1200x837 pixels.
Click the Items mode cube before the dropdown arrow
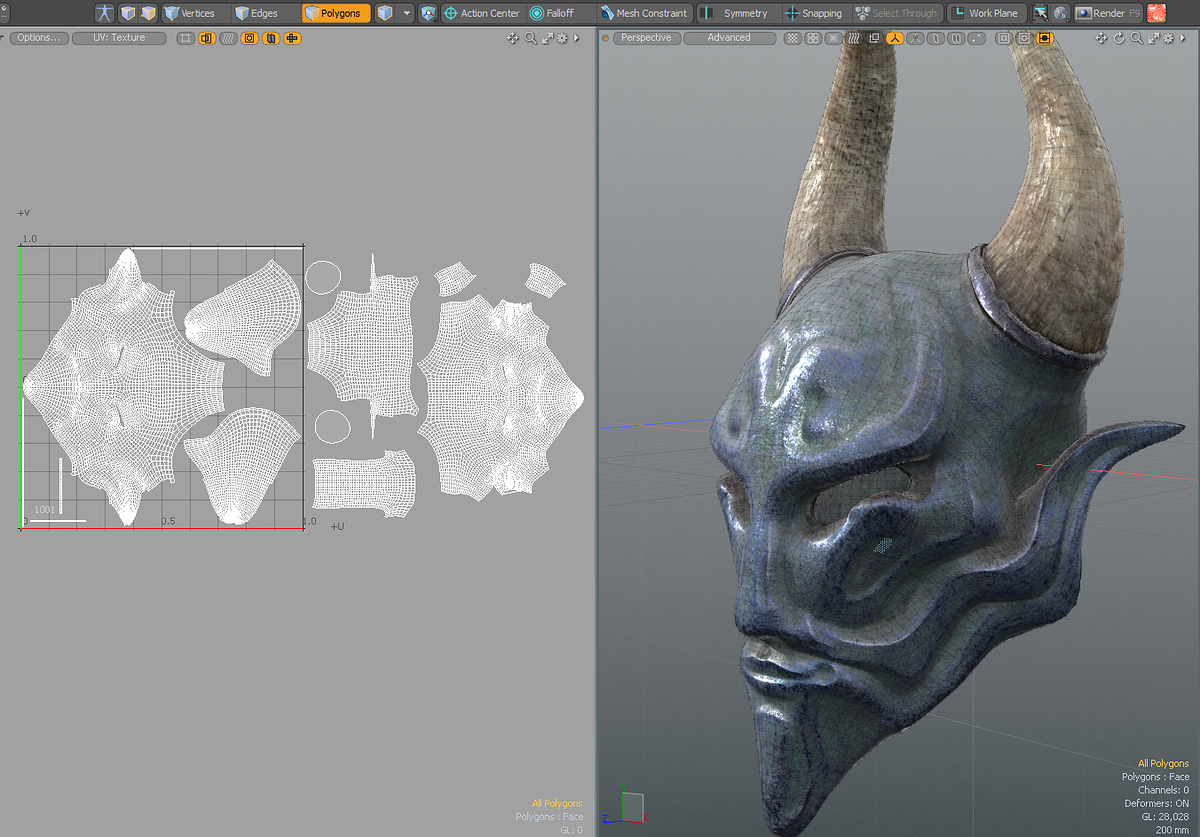[384, 13]
